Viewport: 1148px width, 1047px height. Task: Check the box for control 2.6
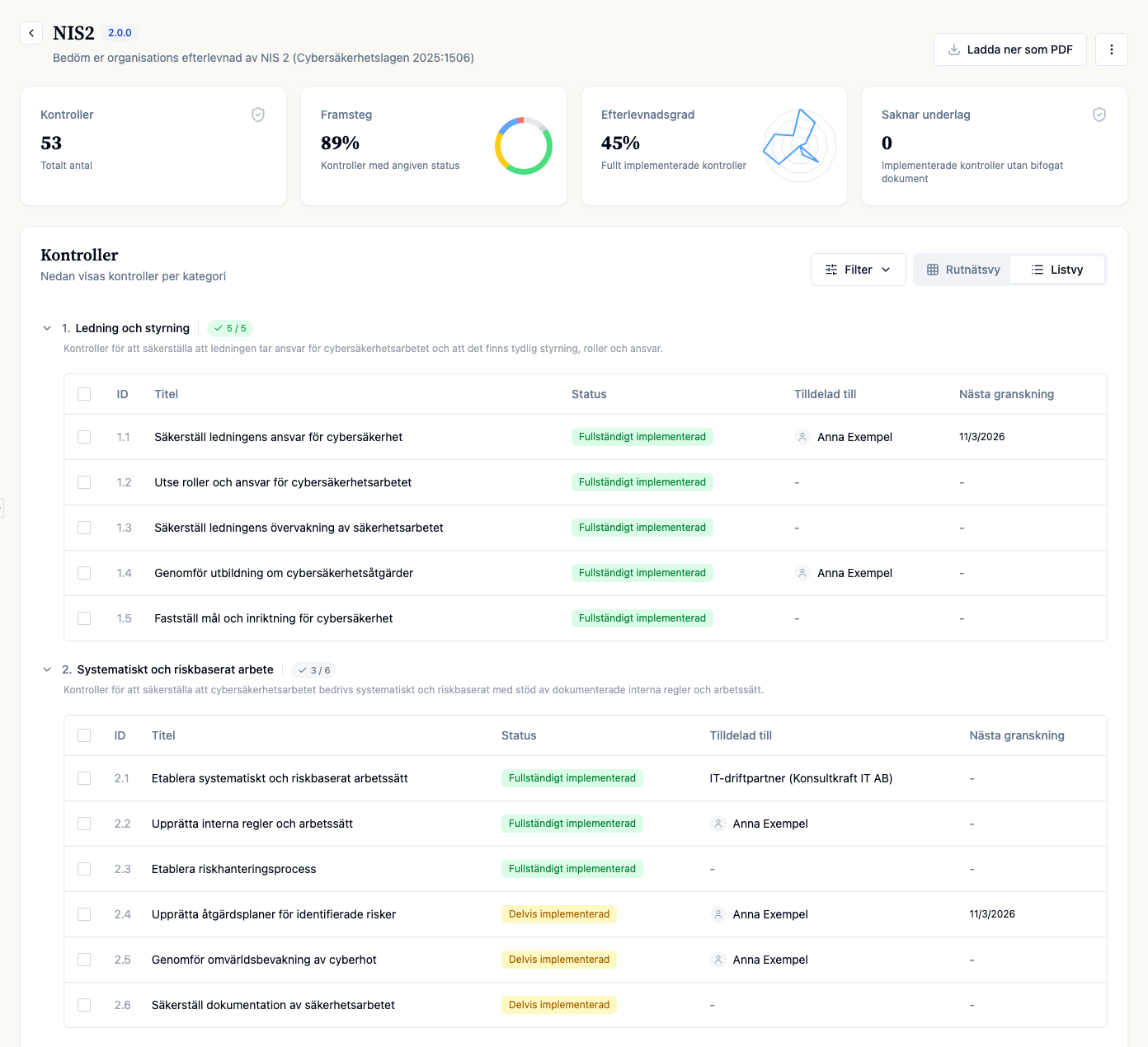(x=84, y=1005)
